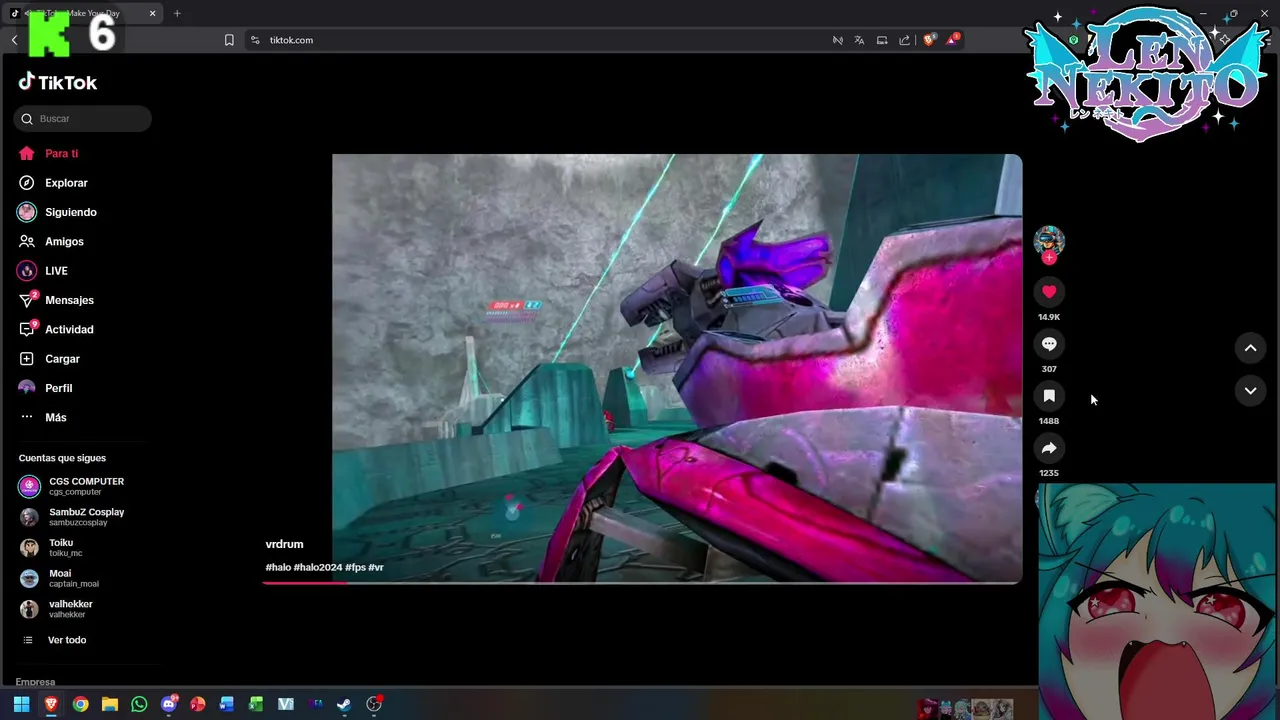
Task: Open Discord from taskbar
Action: (169, 704)
